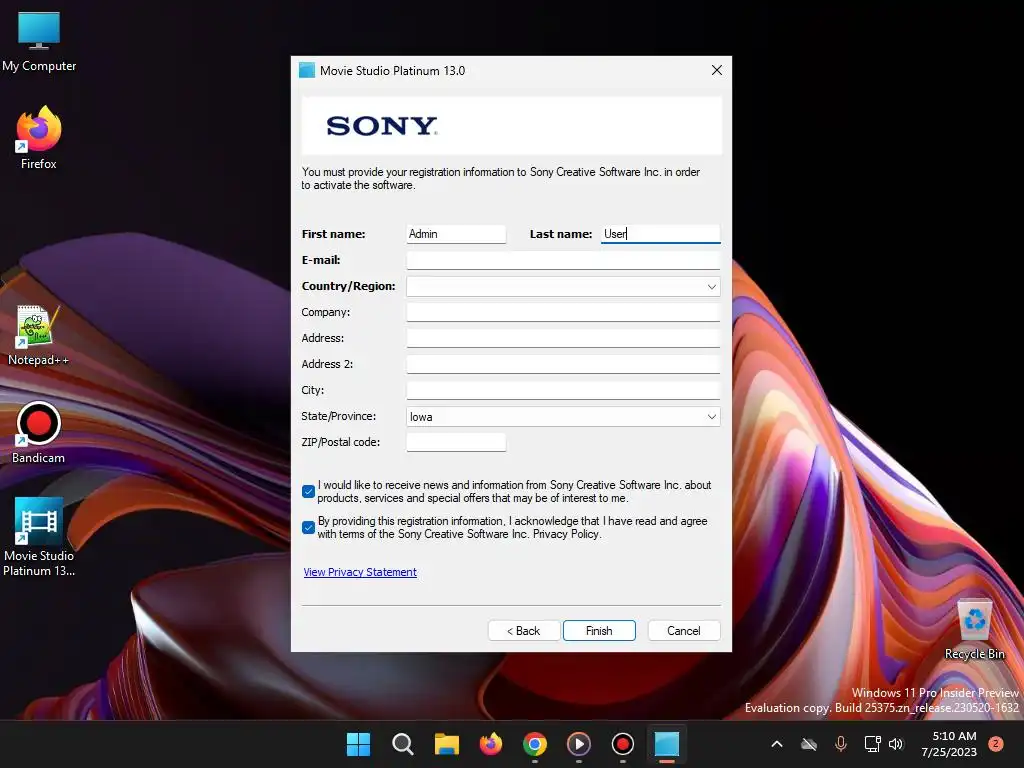Click the Back button

524,631
